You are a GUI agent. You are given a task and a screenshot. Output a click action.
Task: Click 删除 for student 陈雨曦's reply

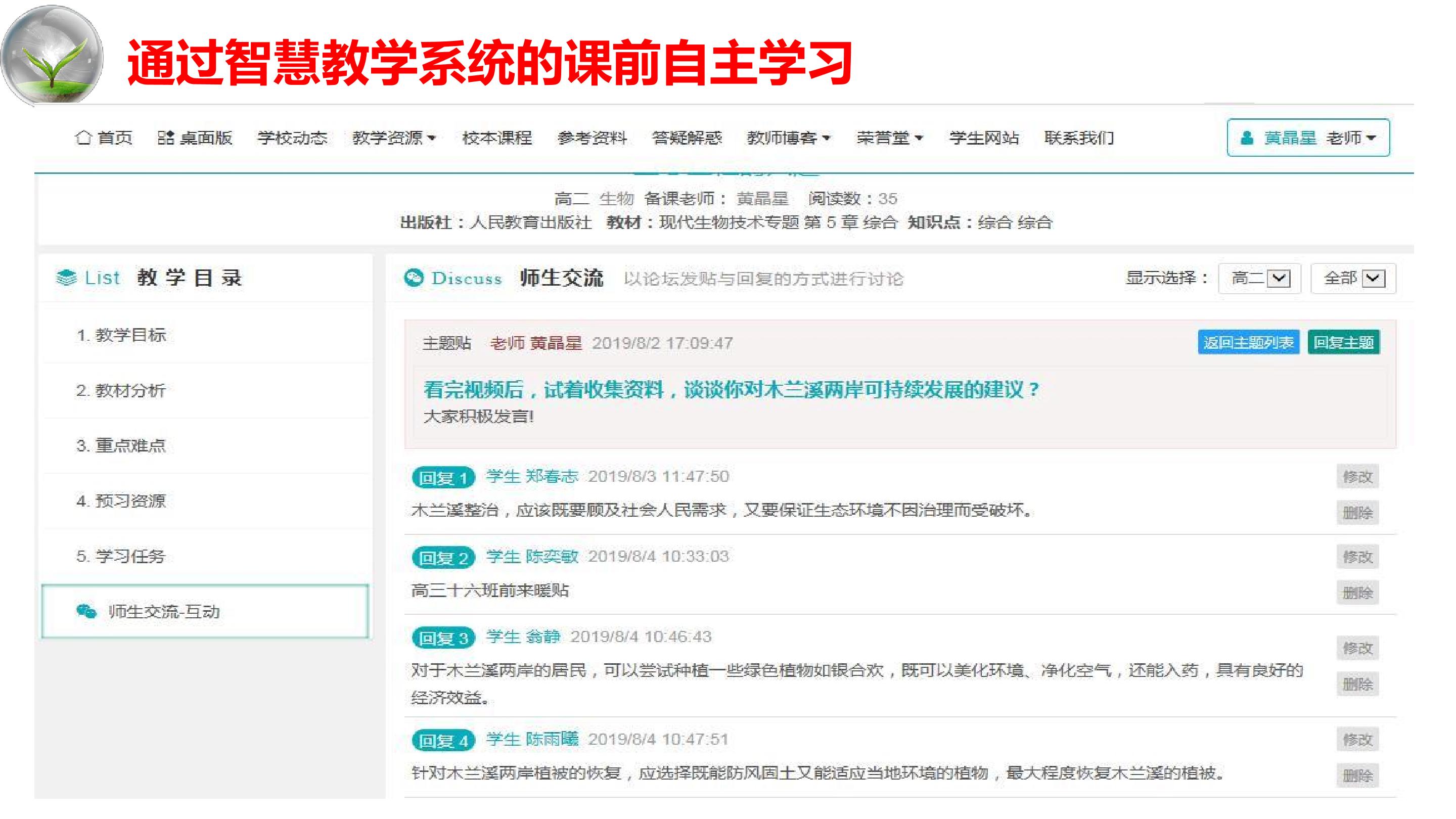(x=1357, y=776)
